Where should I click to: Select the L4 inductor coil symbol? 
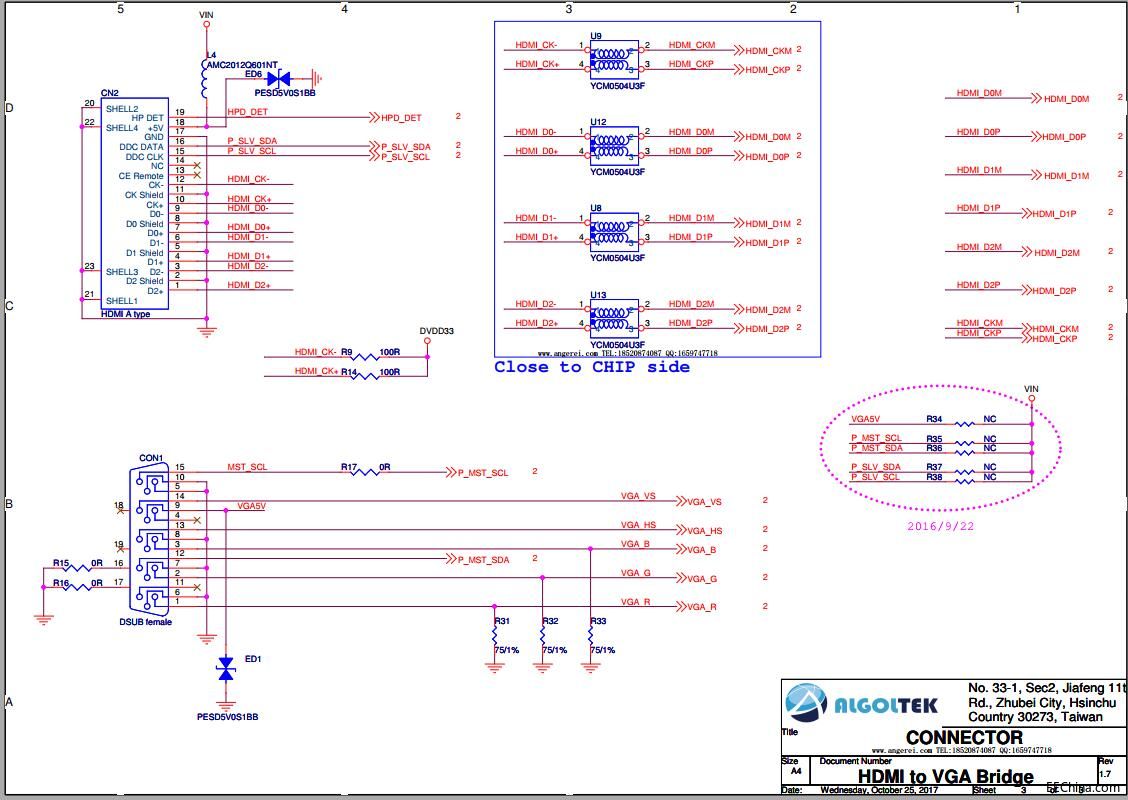[205, 79]
